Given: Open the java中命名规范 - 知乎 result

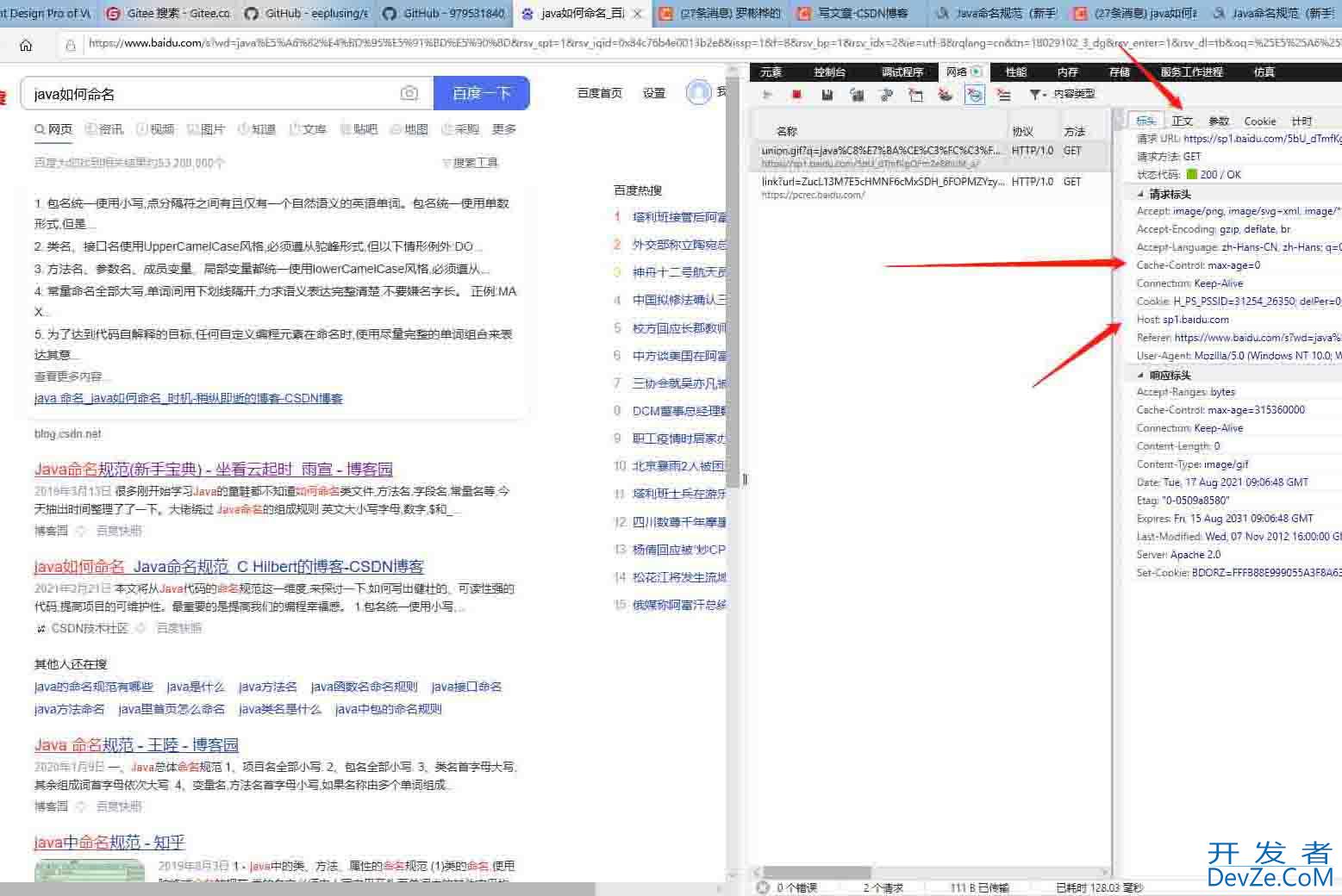Looking at the screenshot, I should click(109, 843).
